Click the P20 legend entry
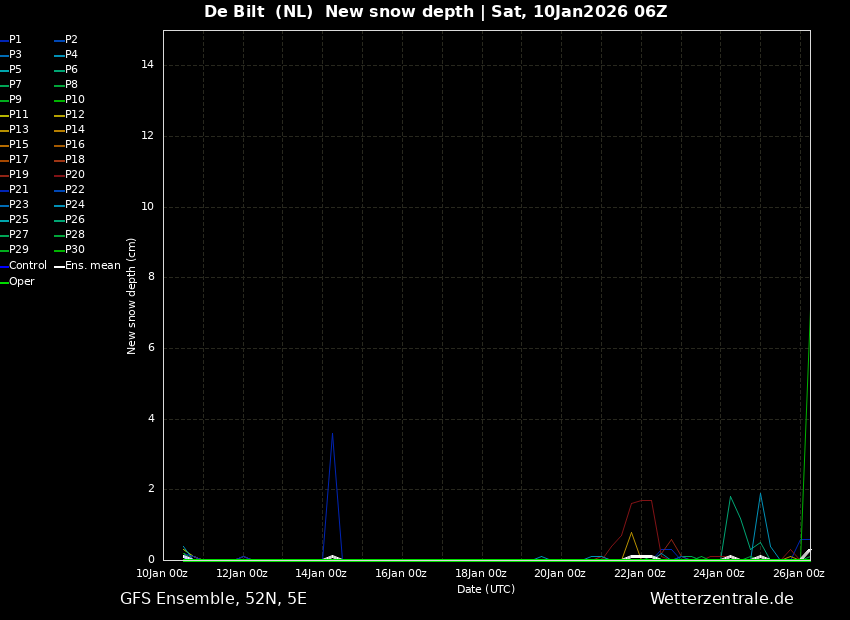850x620 pixels. pos(74,175)
